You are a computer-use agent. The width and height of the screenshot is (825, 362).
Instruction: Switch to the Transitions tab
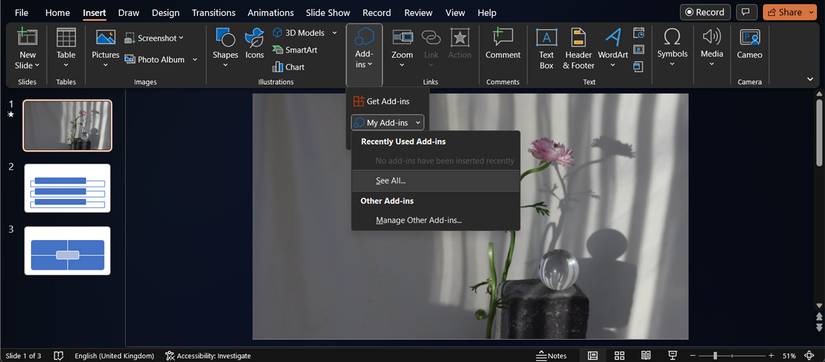[x=214, y=13]
